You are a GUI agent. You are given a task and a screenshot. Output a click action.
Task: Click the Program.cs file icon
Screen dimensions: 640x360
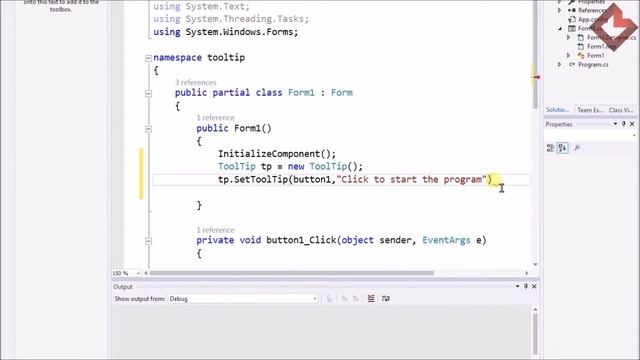[572, 64]
